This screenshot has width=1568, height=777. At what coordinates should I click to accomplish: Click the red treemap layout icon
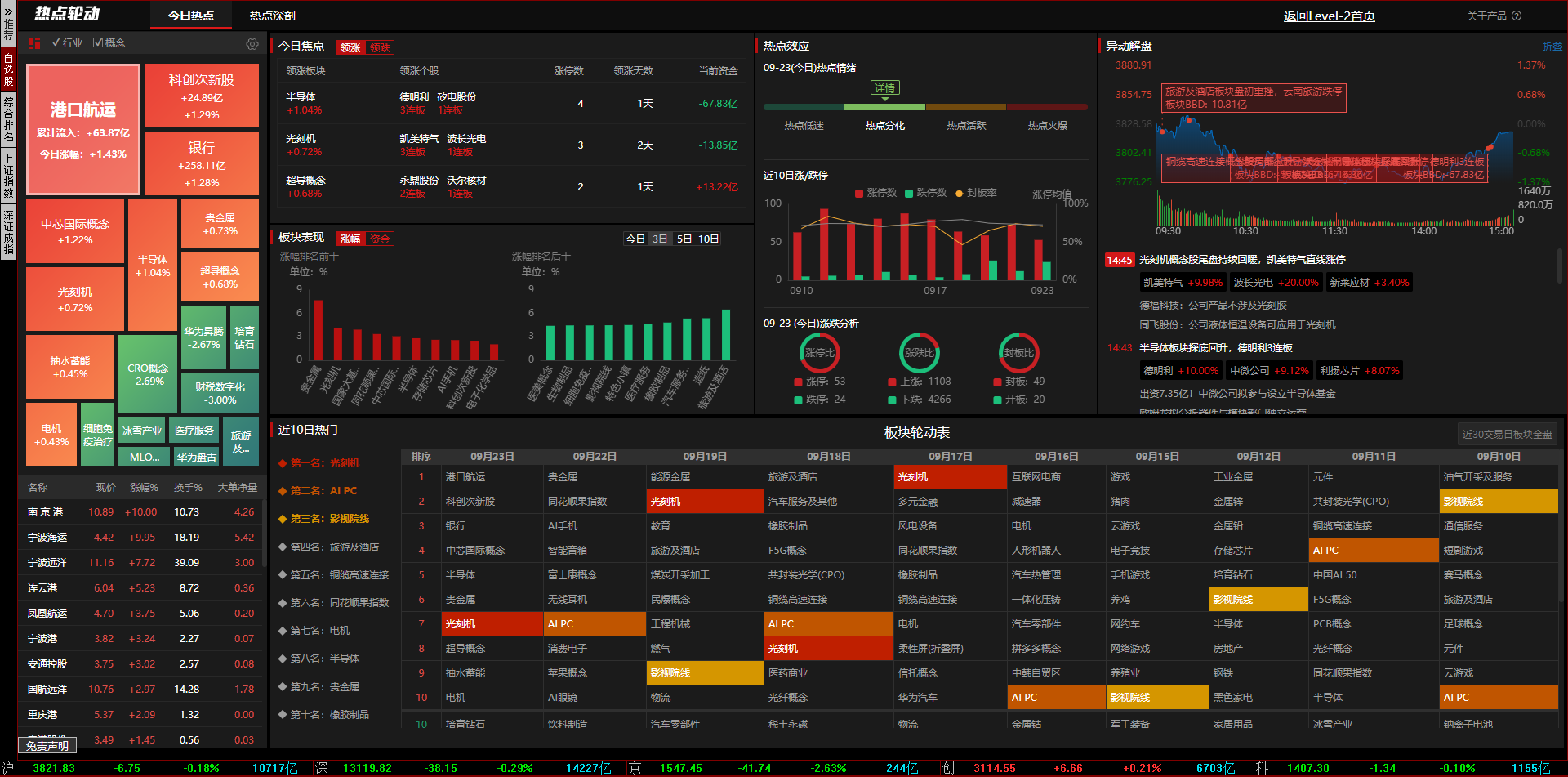[x=34, y=43]
